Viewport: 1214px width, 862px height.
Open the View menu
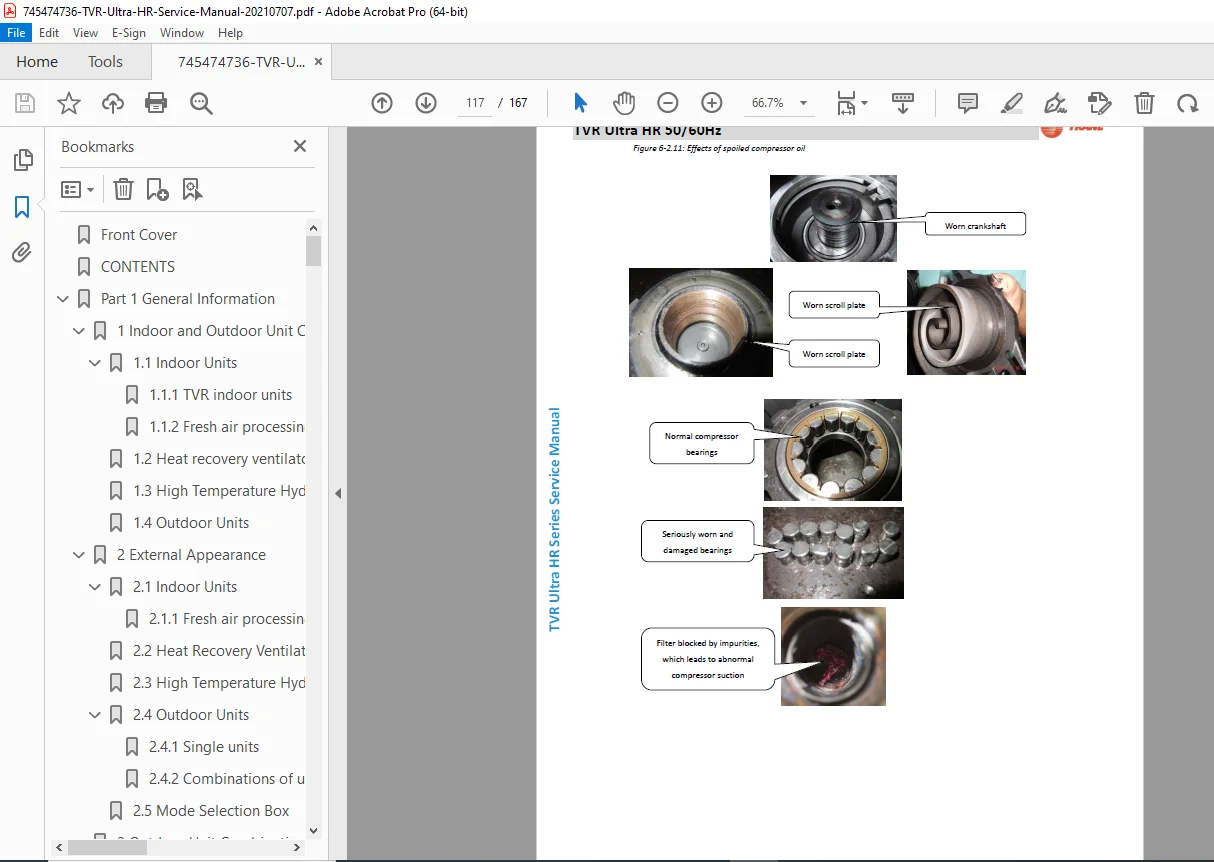pos(85,33)
